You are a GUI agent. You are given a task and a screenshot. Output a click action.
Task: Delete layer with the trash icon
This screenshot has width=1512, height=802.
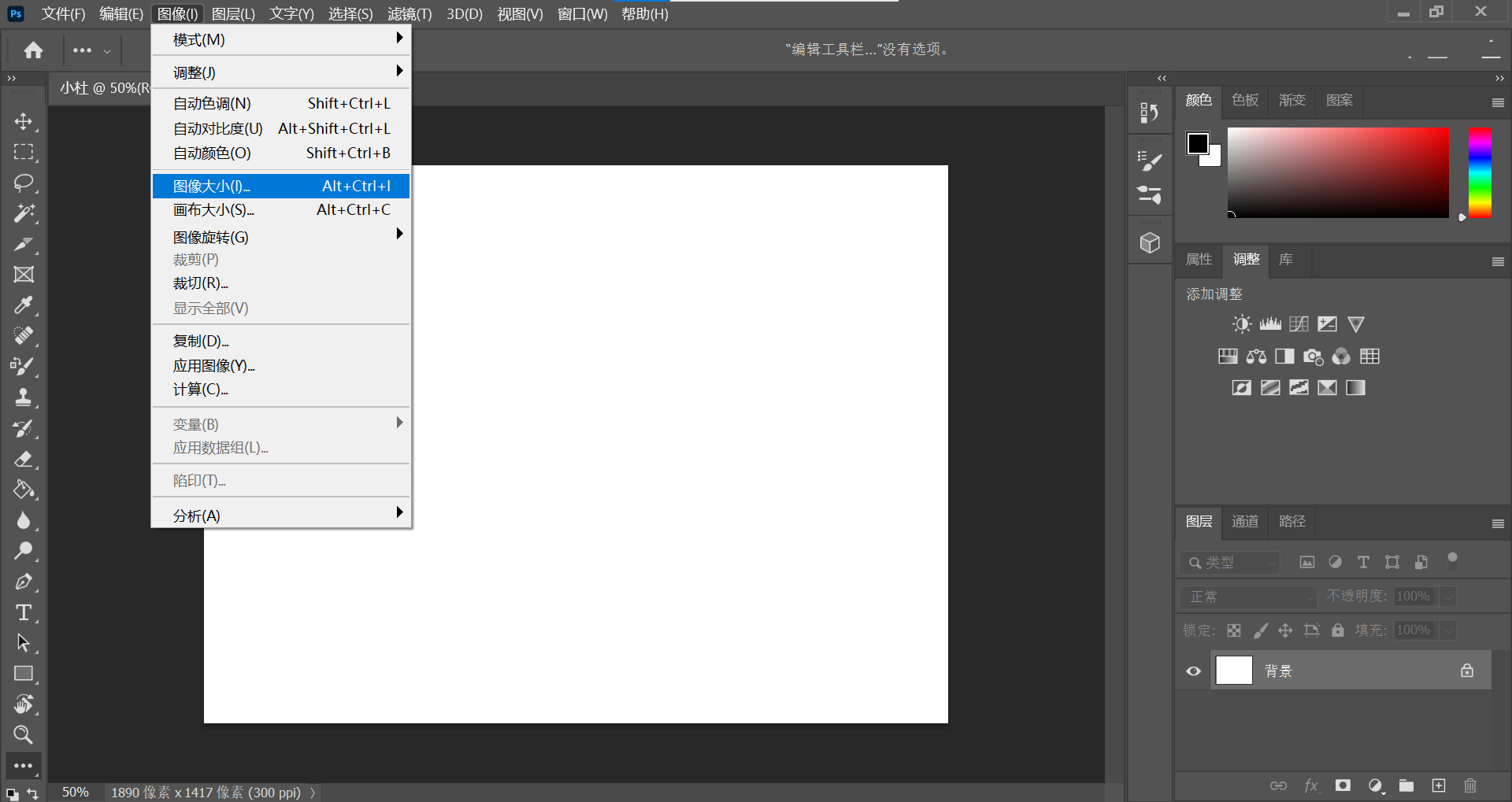[1470, 785]
